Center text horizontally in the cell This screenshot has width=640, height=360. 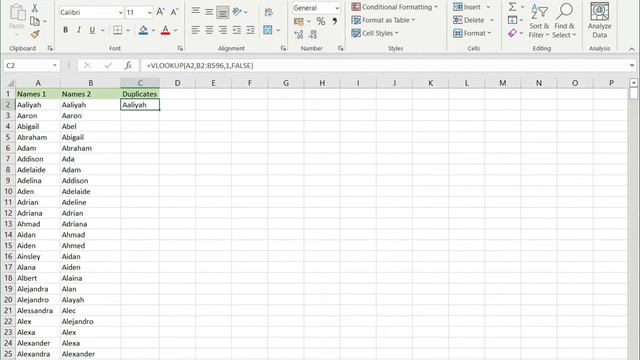pyautogui.click(x=209, y=30)
